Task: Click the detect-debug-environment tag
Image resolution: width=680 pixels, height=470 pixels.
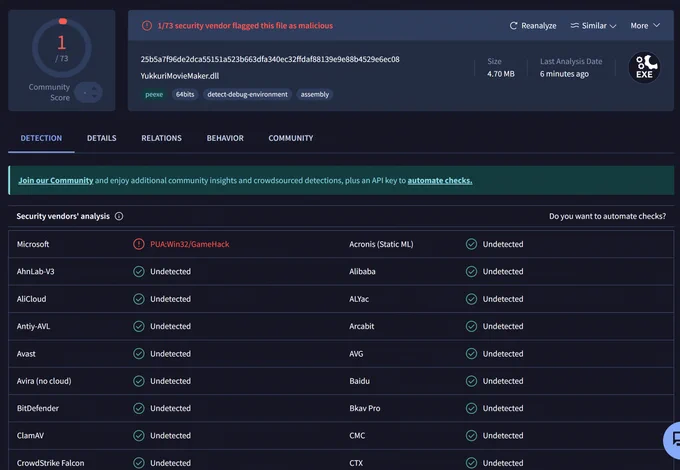Action: (x=247, y=94)
